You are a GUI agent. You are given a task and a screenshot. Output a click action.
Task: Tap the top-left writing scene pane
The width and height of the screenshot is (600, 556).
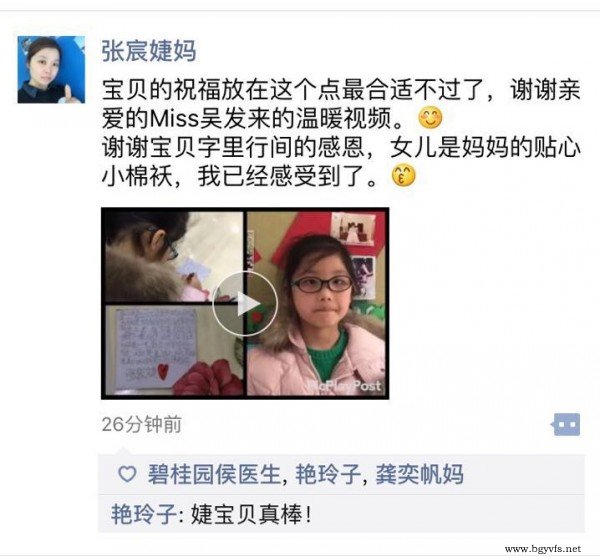174,257
